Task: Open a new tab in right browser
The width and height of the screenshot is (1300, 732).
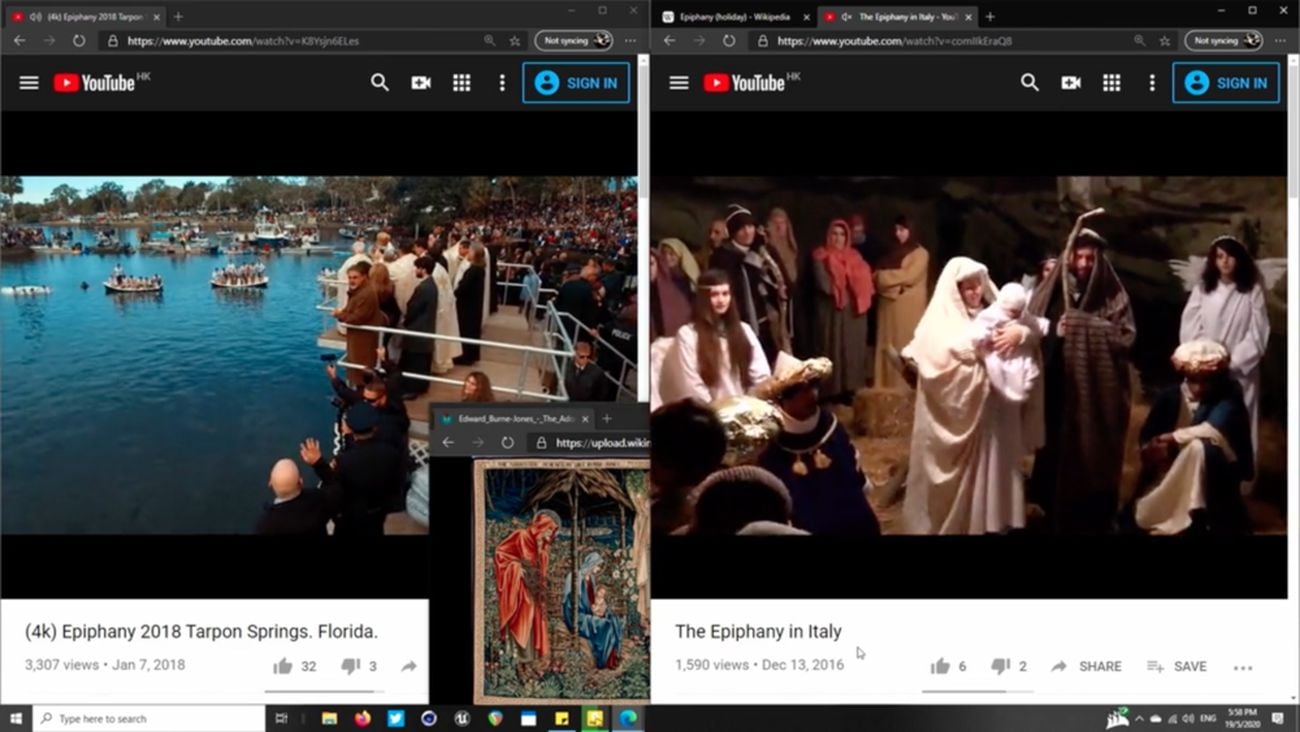Action: [x=990, y=17]
